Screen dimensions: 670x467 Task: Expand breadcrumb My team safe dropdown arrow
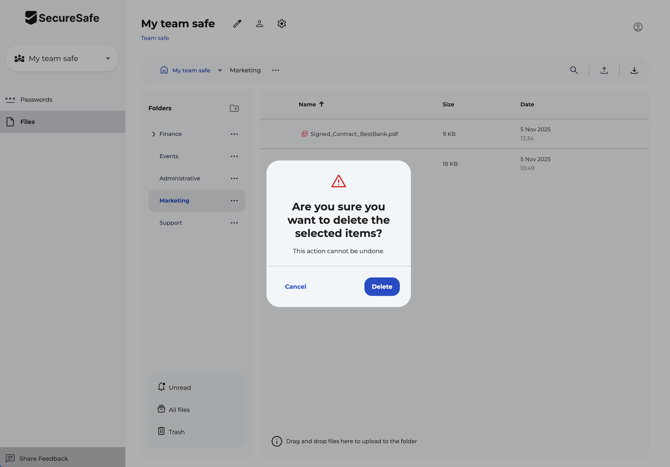[x=220, y=71]
